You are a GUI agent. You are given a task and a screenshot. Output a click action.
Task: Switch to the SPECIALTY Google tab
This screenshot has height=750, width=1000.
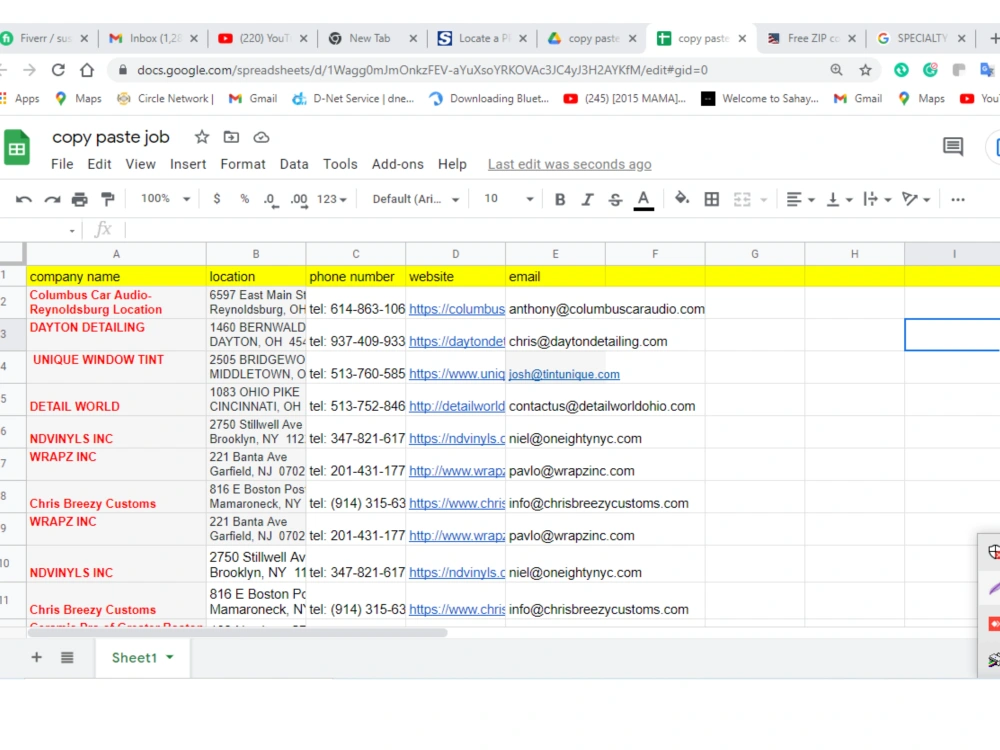922,38
